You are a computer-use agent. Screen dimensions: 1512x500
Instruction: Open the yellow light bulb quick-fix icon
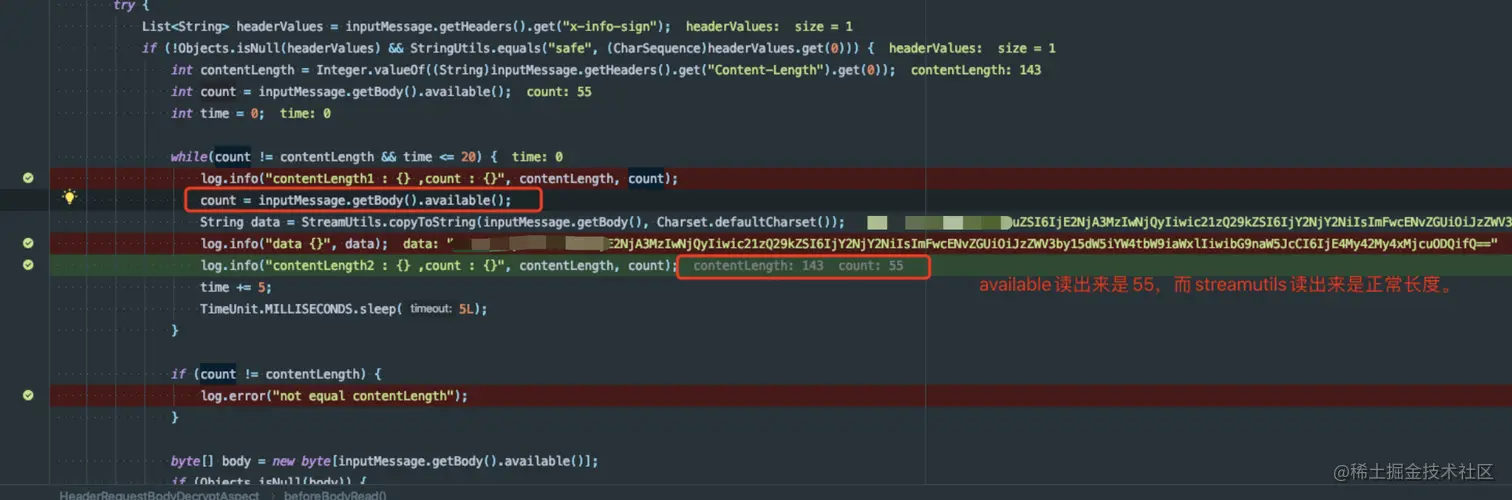70,198
